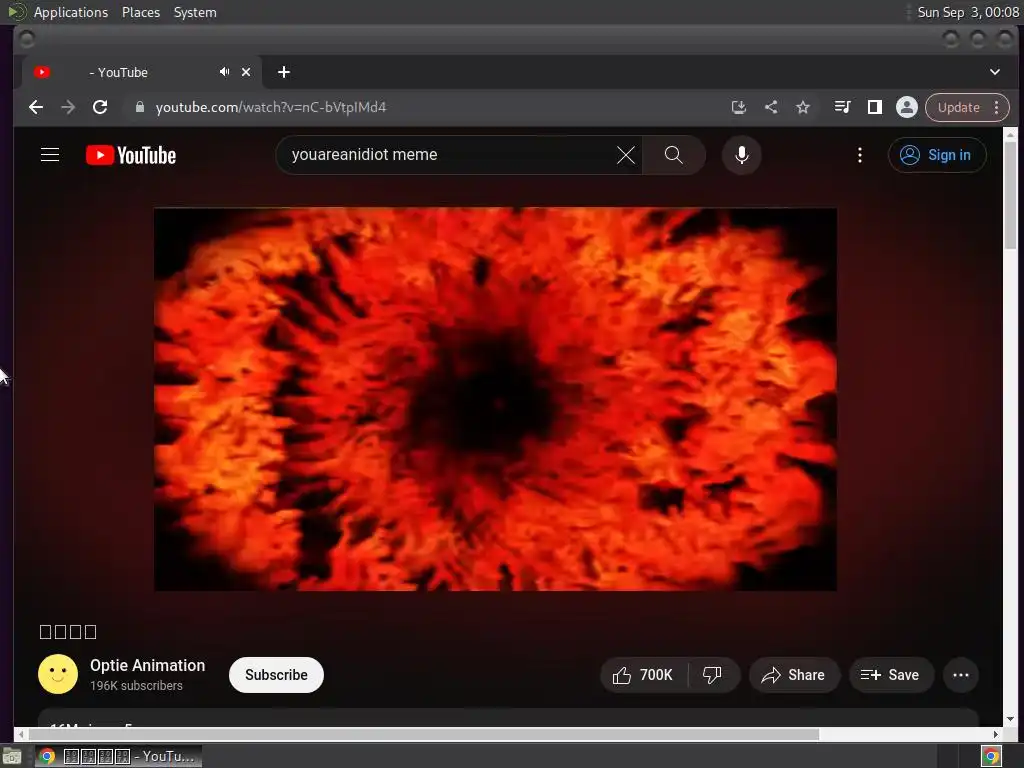
Task: Open the Optie Animation channel name link
Action: (x=148, y=665)
